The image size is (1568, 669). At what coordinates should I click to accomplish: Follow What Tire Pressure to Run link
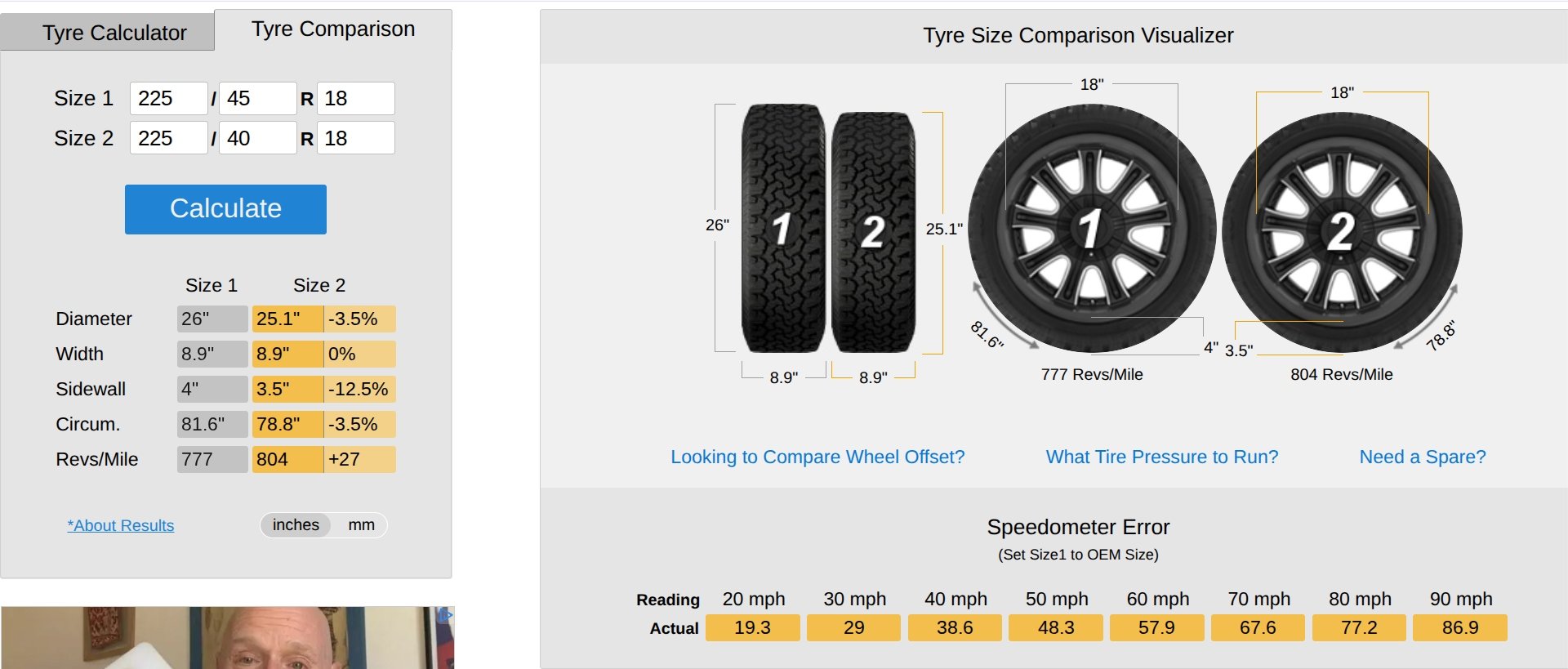(1162, 457)
